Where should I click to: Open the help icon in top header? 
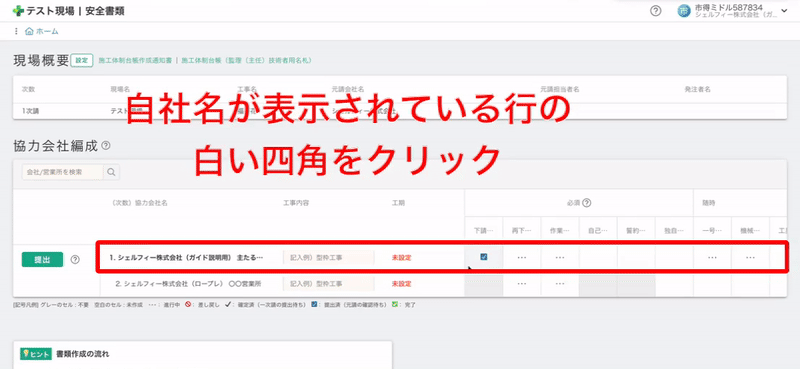(x=656, y=11)
